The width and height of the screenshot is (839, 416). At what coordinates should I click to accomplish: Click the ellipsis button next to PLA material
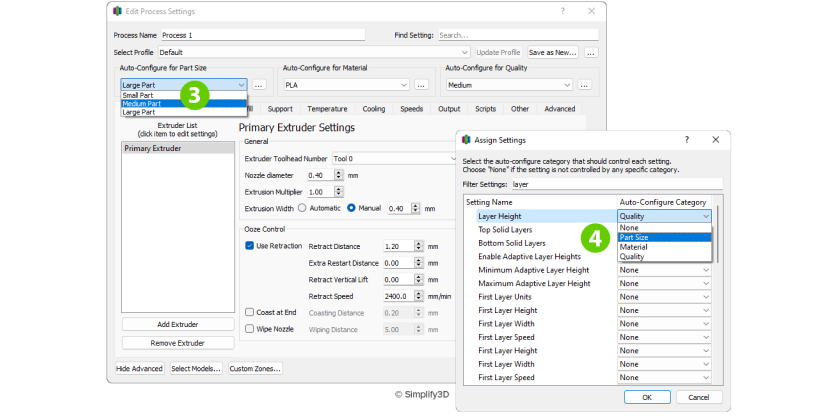point(421,85)
